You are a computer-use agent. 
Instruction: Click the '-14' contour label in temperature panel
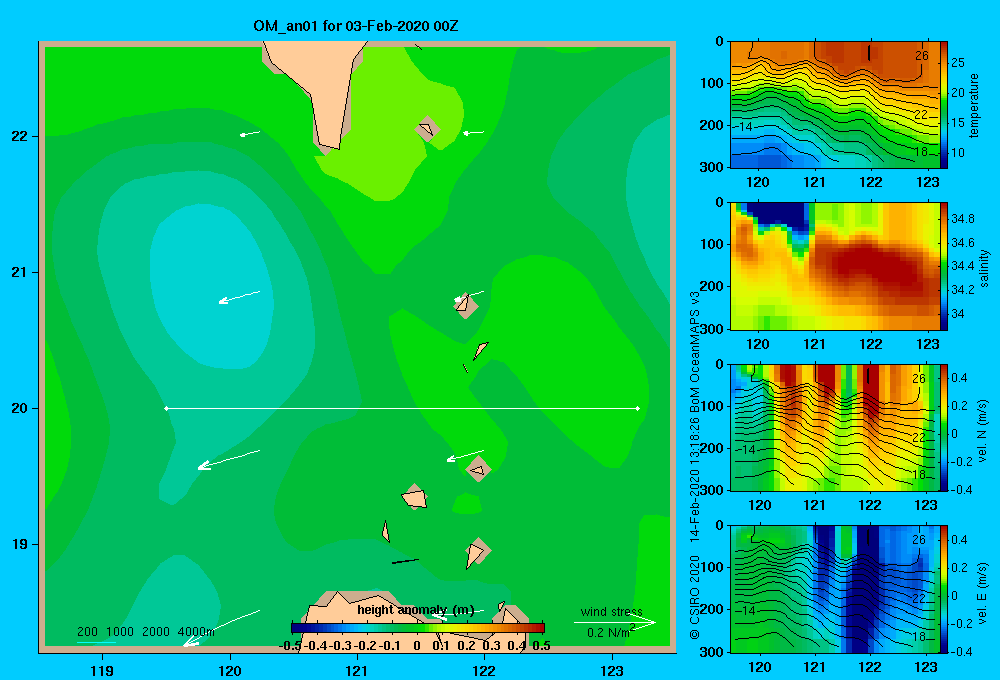745,126
